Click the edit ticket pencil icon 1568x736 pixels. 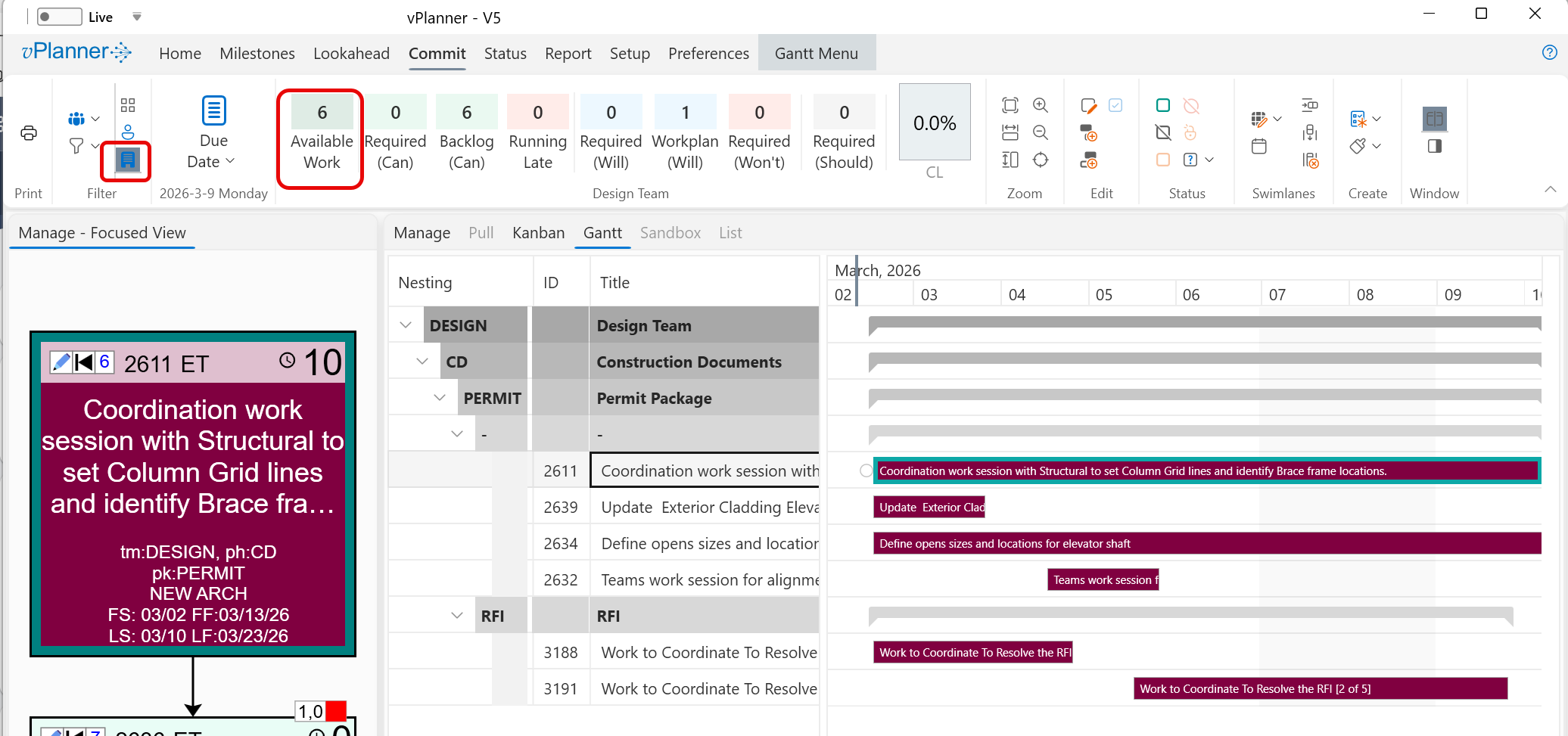click(x=1089, y=105)
